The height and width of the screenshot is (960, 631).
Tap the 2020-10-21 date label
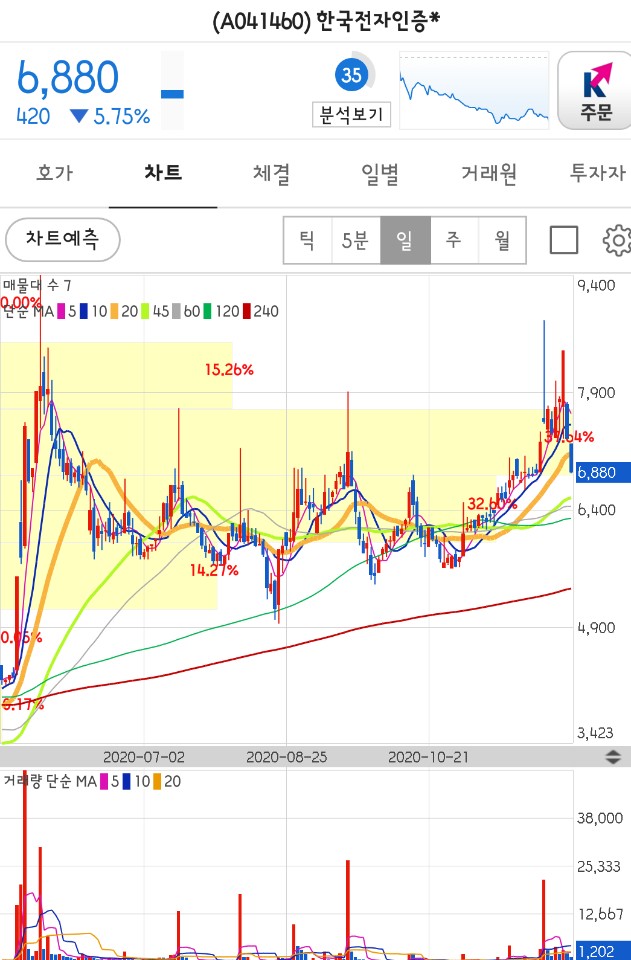(x=428, y=757)
